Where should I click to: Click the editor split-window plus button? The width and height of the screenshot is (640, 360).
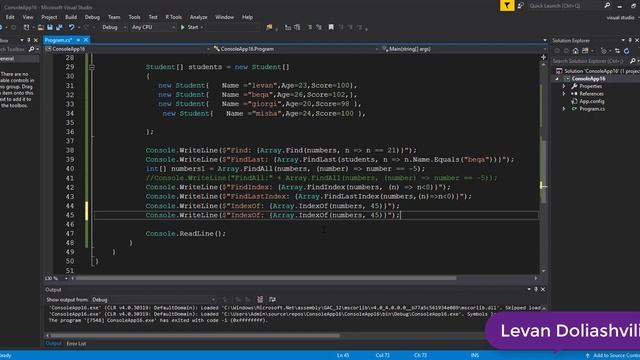[x=543, y=58]
